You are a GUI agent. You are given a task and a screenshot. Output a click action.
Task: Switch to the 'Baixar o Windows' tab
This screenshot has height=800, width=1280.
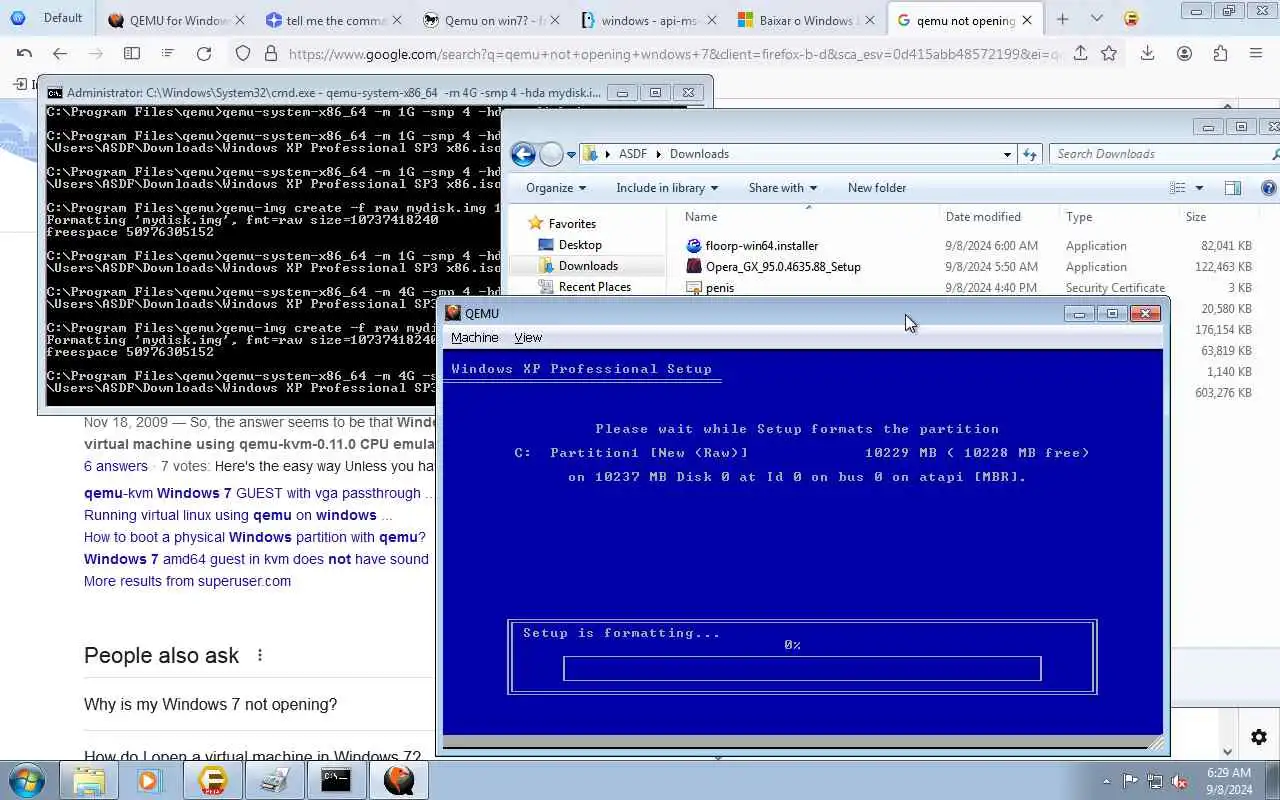click(804, 20)
